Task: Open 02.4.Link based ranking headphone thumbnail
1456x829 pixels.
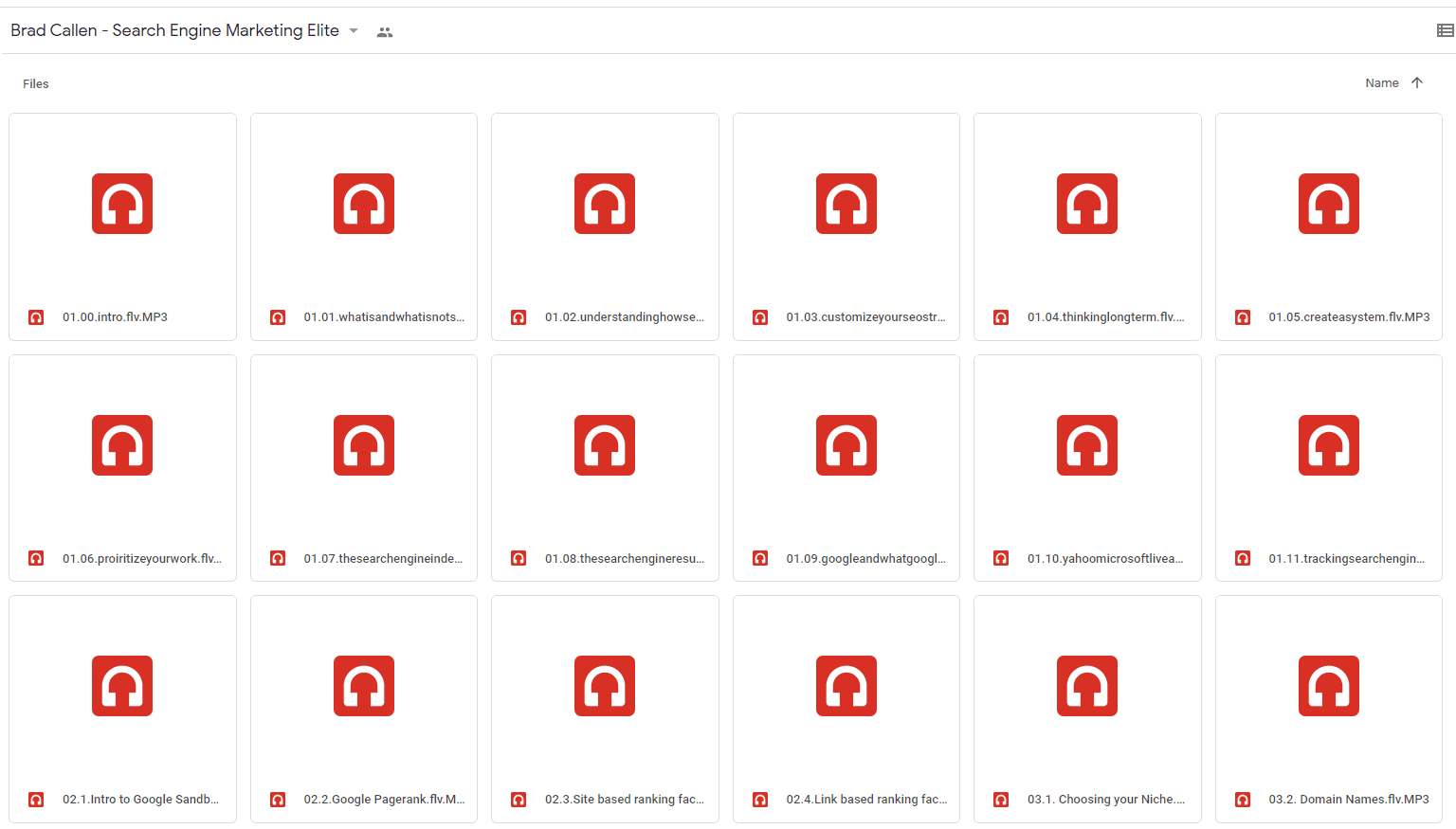Action: (x=846, y=686)
